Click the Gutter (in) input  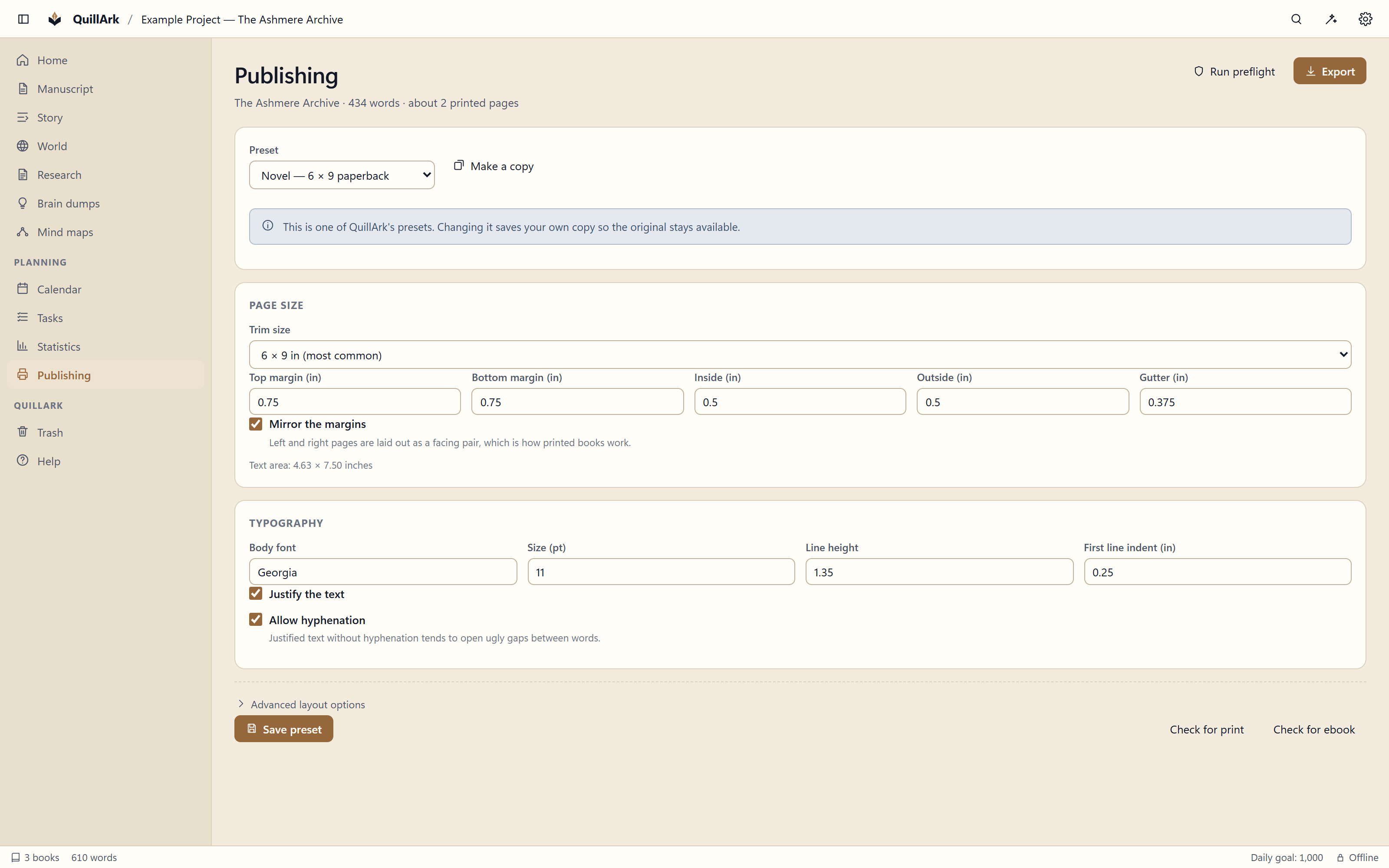pyautogui.click(x=1245, y=402)
